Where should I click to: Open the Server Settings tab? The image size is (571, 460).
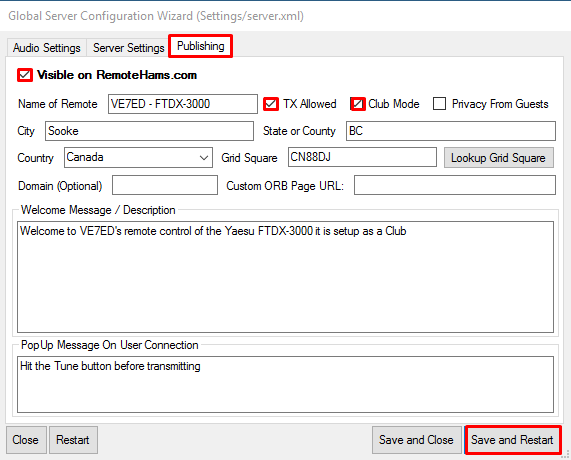(129, 48)
